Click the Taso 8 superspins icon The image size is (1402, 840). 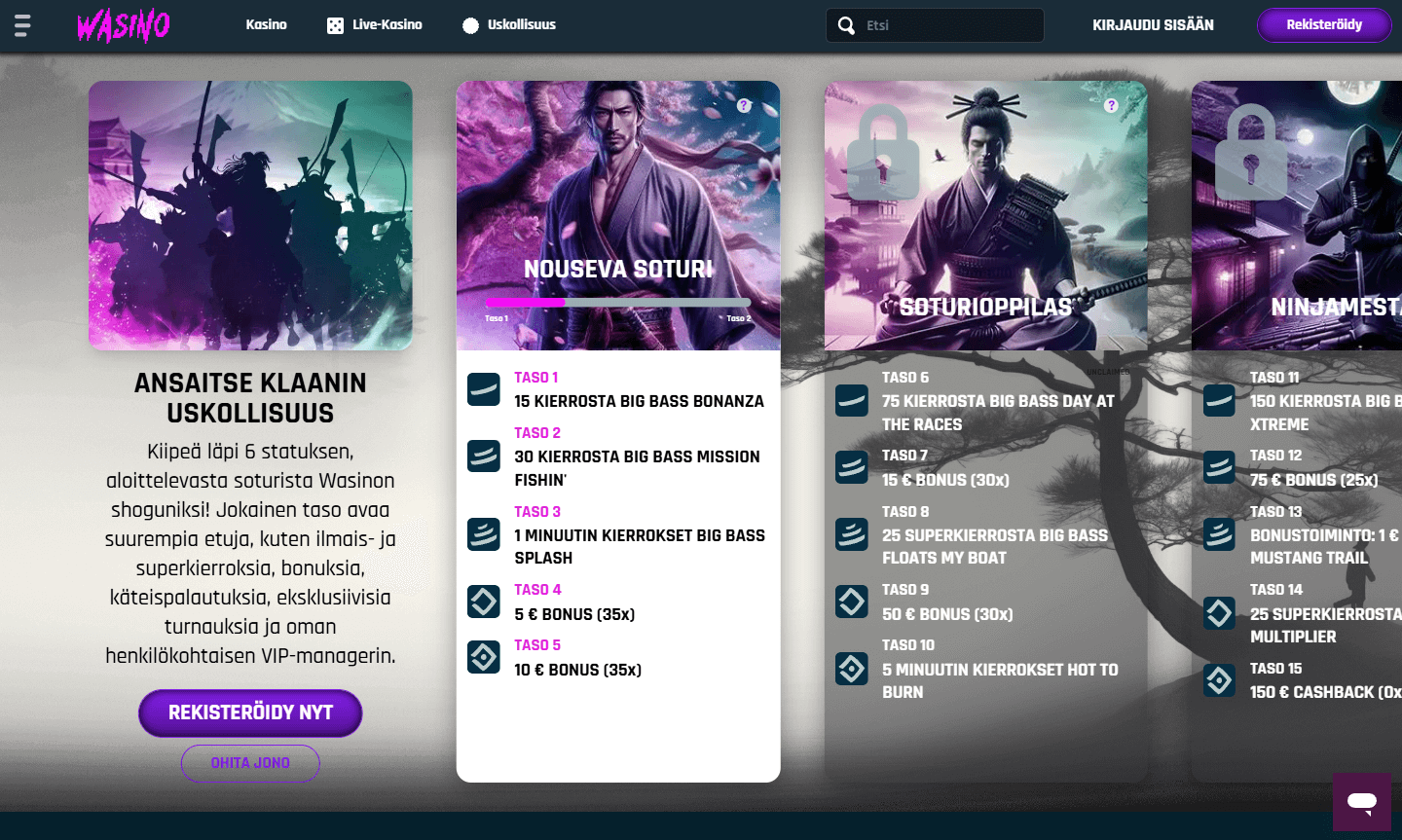[x=852, y=534]
